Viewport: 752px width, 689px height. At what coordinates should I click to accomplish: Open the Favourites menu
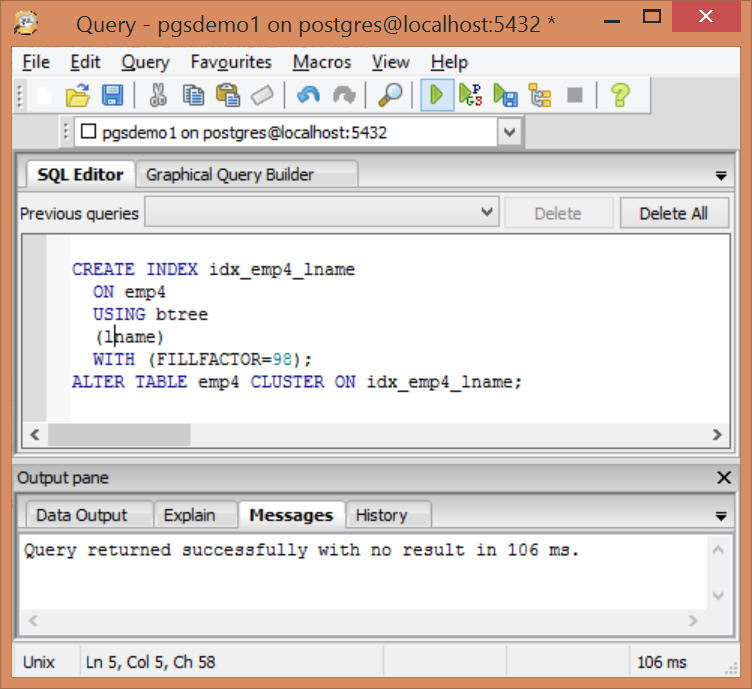point(231,62)
